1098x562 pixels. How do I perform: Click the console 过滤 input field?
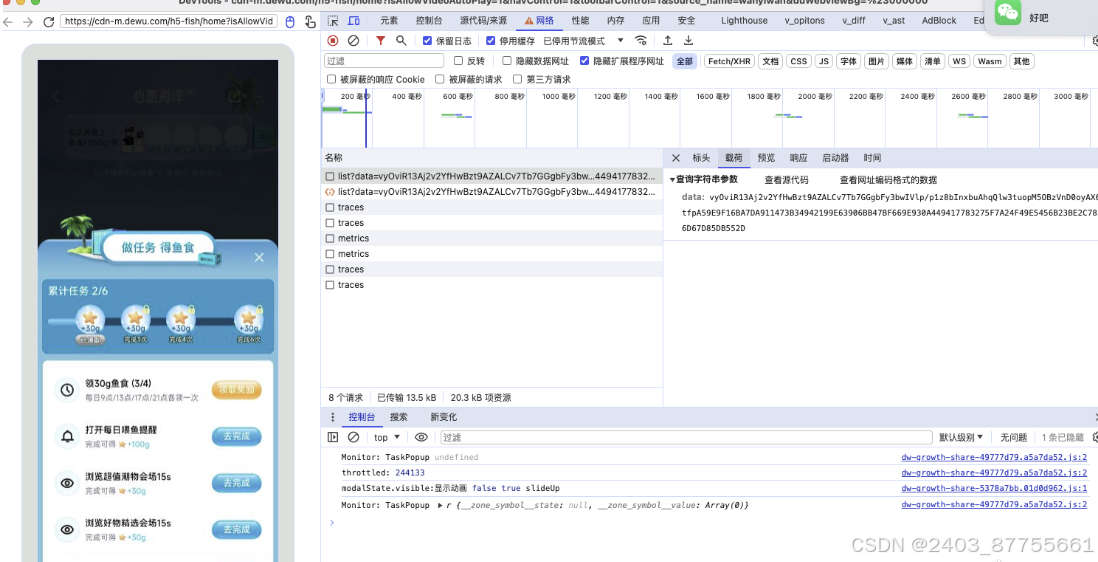click(686, 437)
